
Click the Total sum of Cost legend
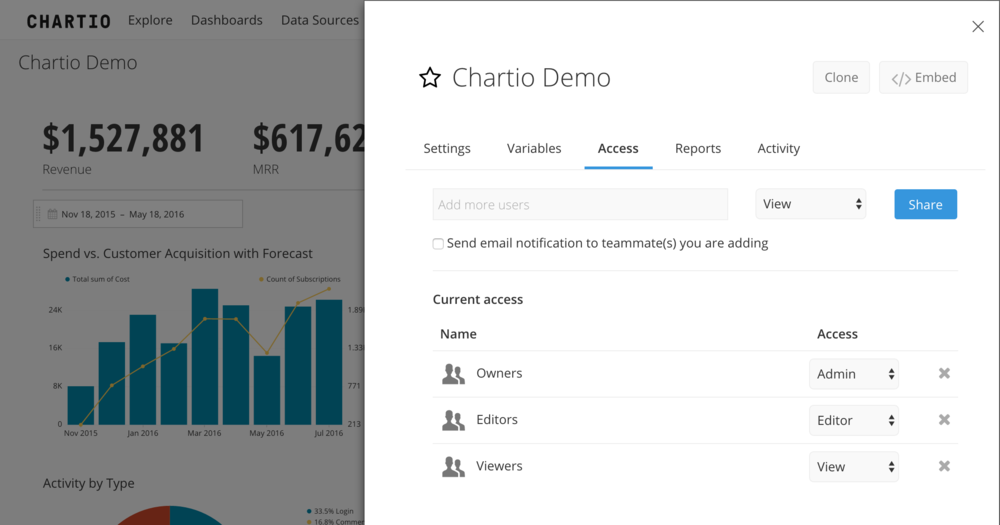[x=98, y=279]
